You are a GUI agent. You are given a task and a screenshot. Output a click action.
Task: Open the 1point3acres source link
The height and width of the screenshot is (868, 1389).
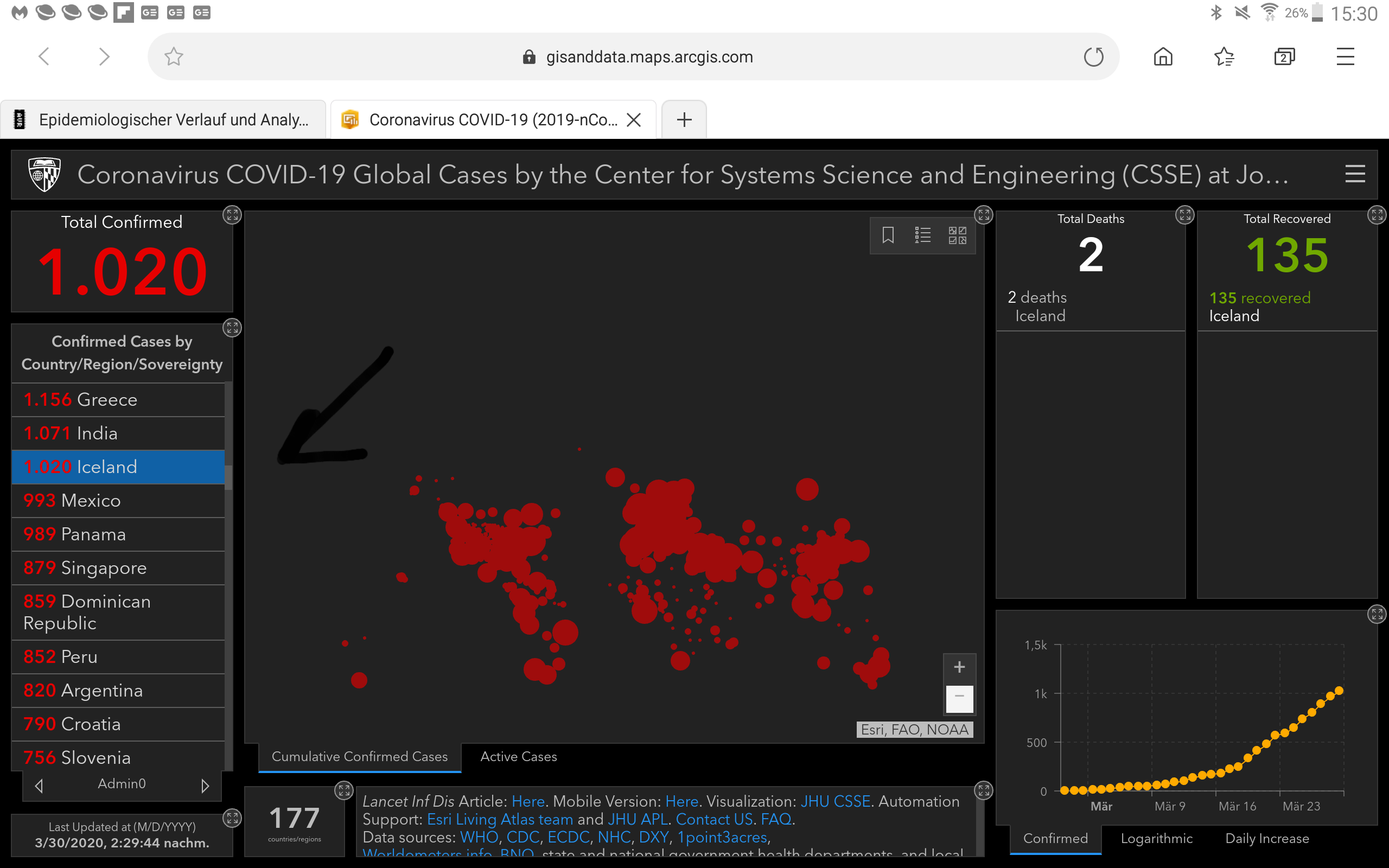722,838
